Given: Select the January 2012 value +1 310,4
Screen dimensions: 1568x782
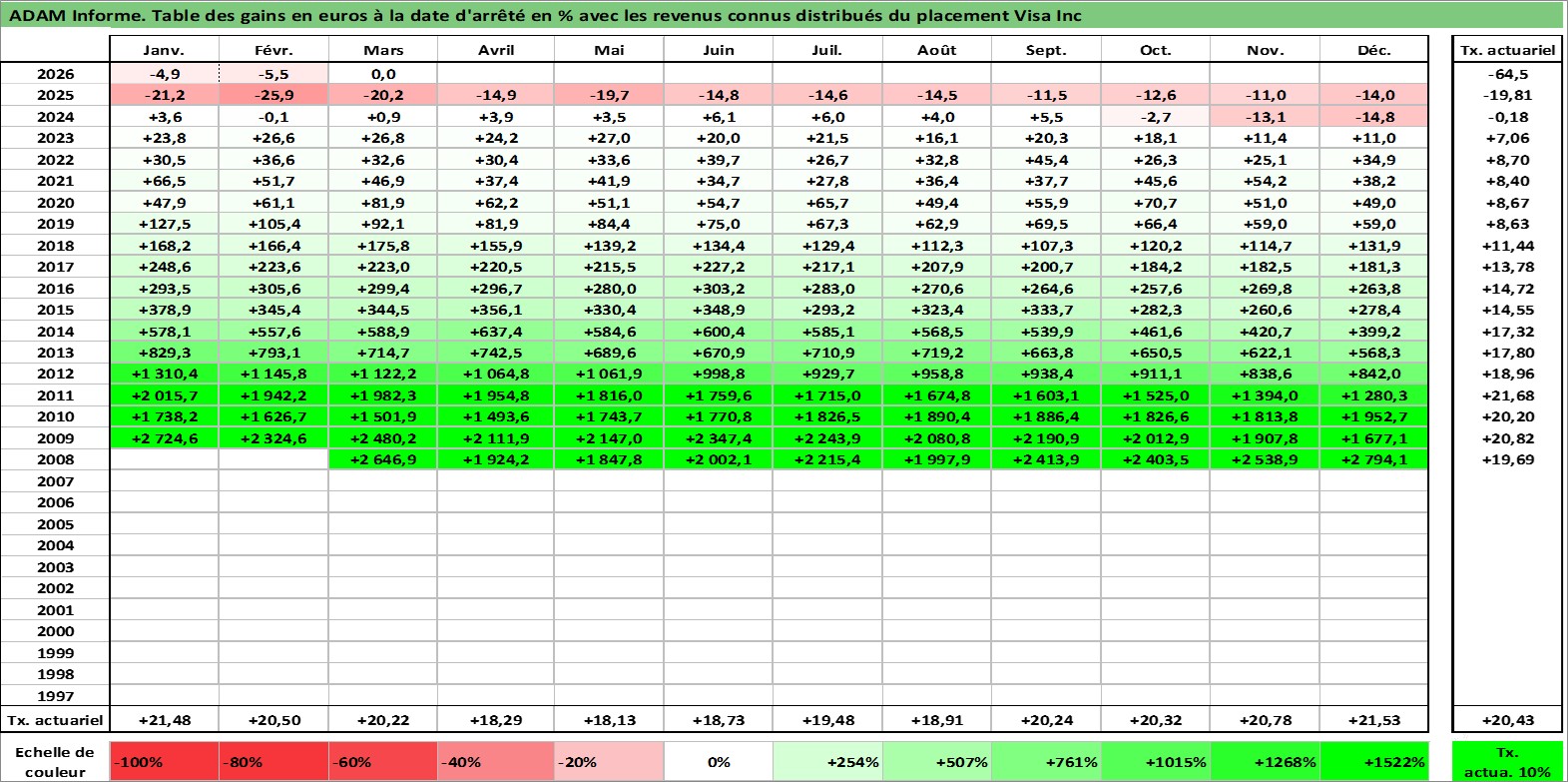Looking at the screenshot, I should [165, 374].
